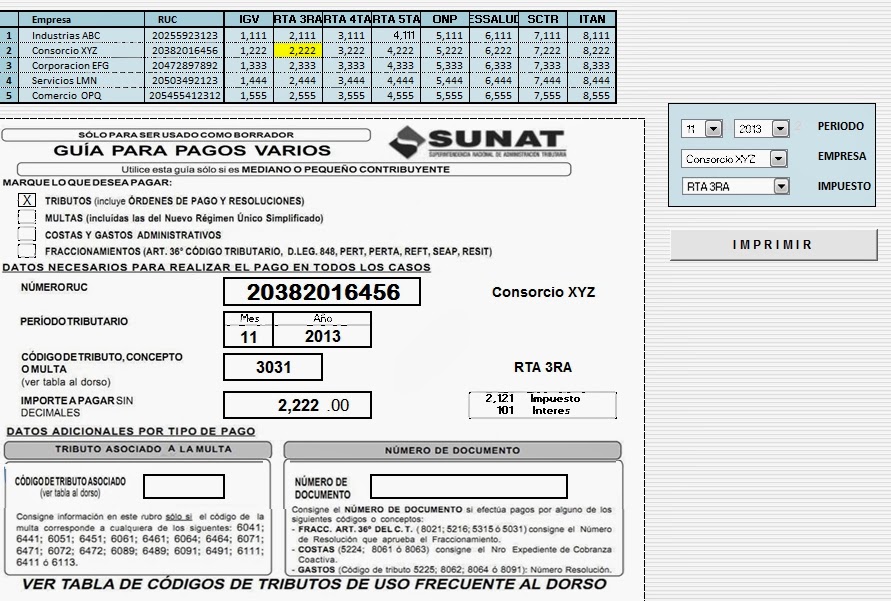Select RUC cell 20472897892

[184, 65]
